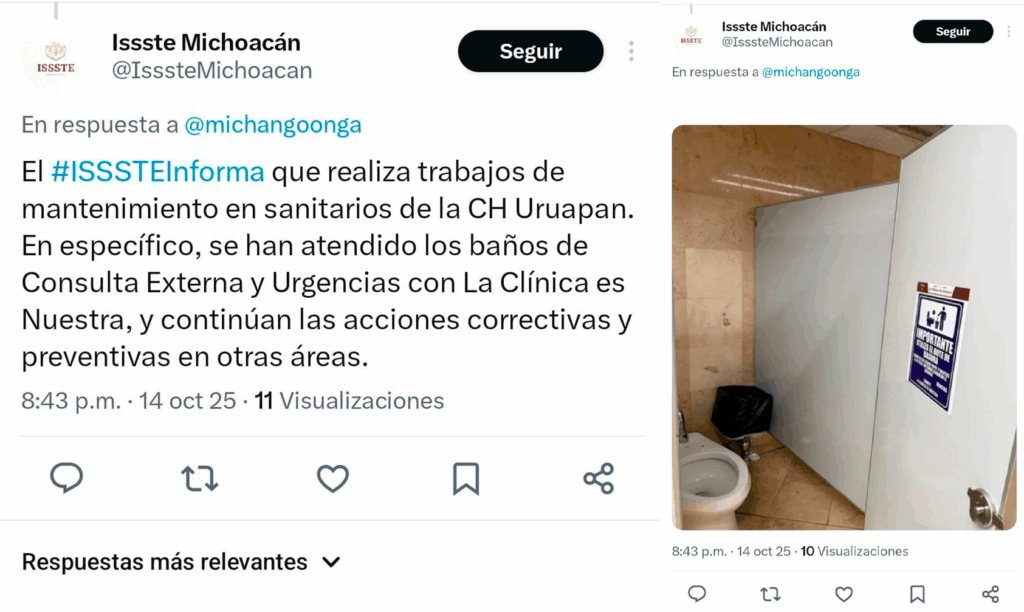The width and height of the screenshot is (1024, 612).
Task: Open the @michangoonga mention in left tweet
Action: click(x=273, y=124)
